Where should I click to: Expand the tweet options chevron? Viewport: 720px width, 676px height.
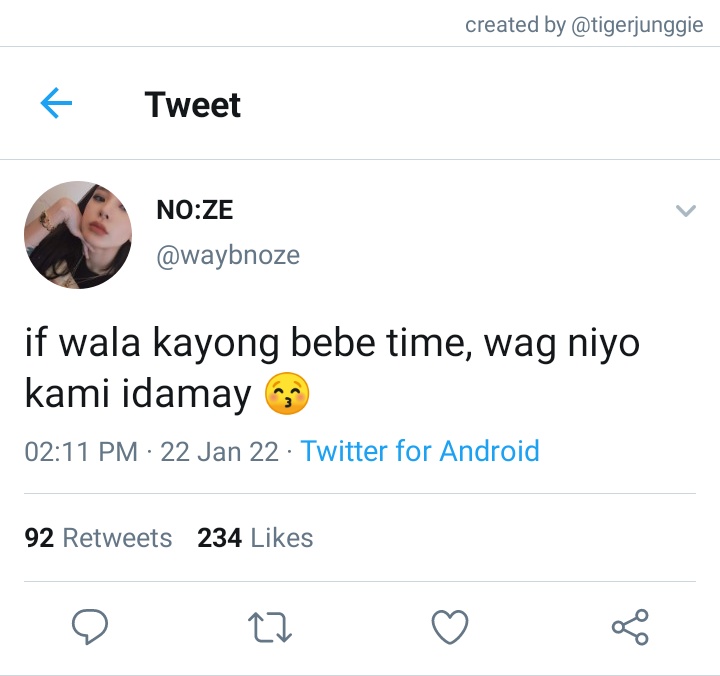coord(686,211)
